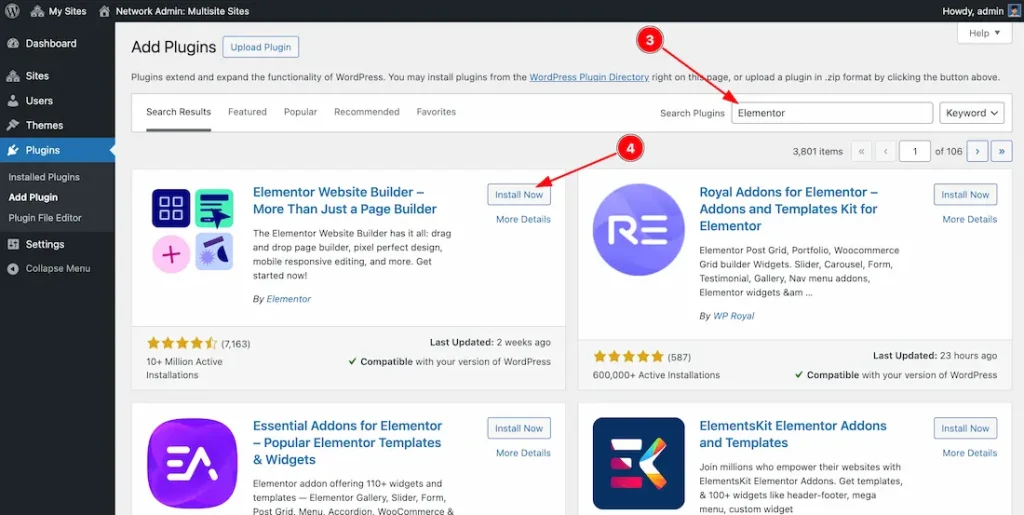The image size is (1024, 515).
Task: Click the Elementor Website Builder plugin icon
Action: pyautogui.click(x=192, y=230)
